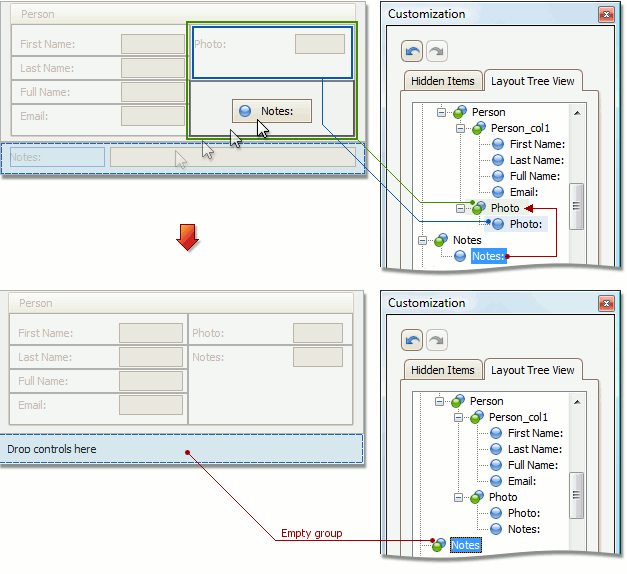Click Person group header in lower form
The width and height of the screenshot is (627, 574).
pos(181,303)
